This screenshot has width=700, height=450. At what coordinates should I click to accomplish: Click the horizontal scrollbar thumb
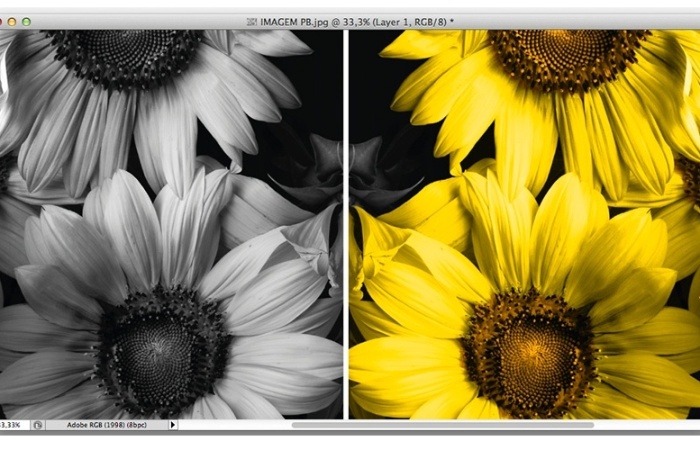(442, 425)
